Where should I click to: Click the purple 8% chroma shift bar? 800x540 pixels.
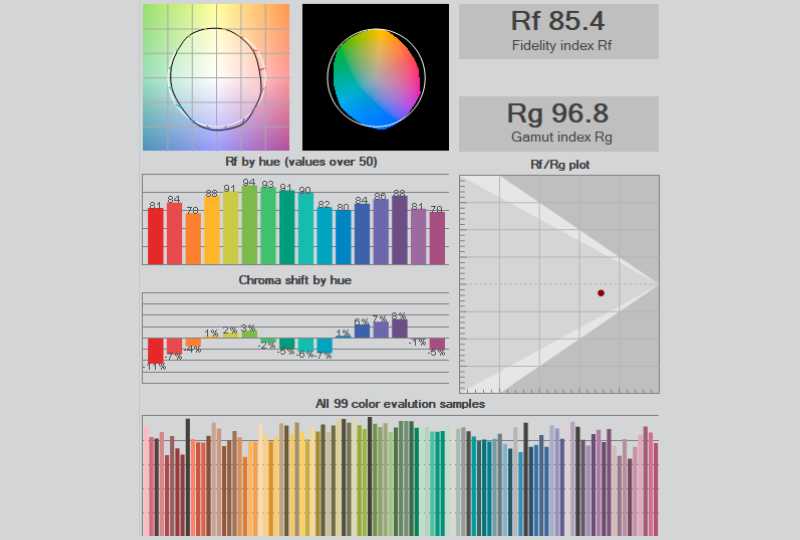tap(399, 327)
